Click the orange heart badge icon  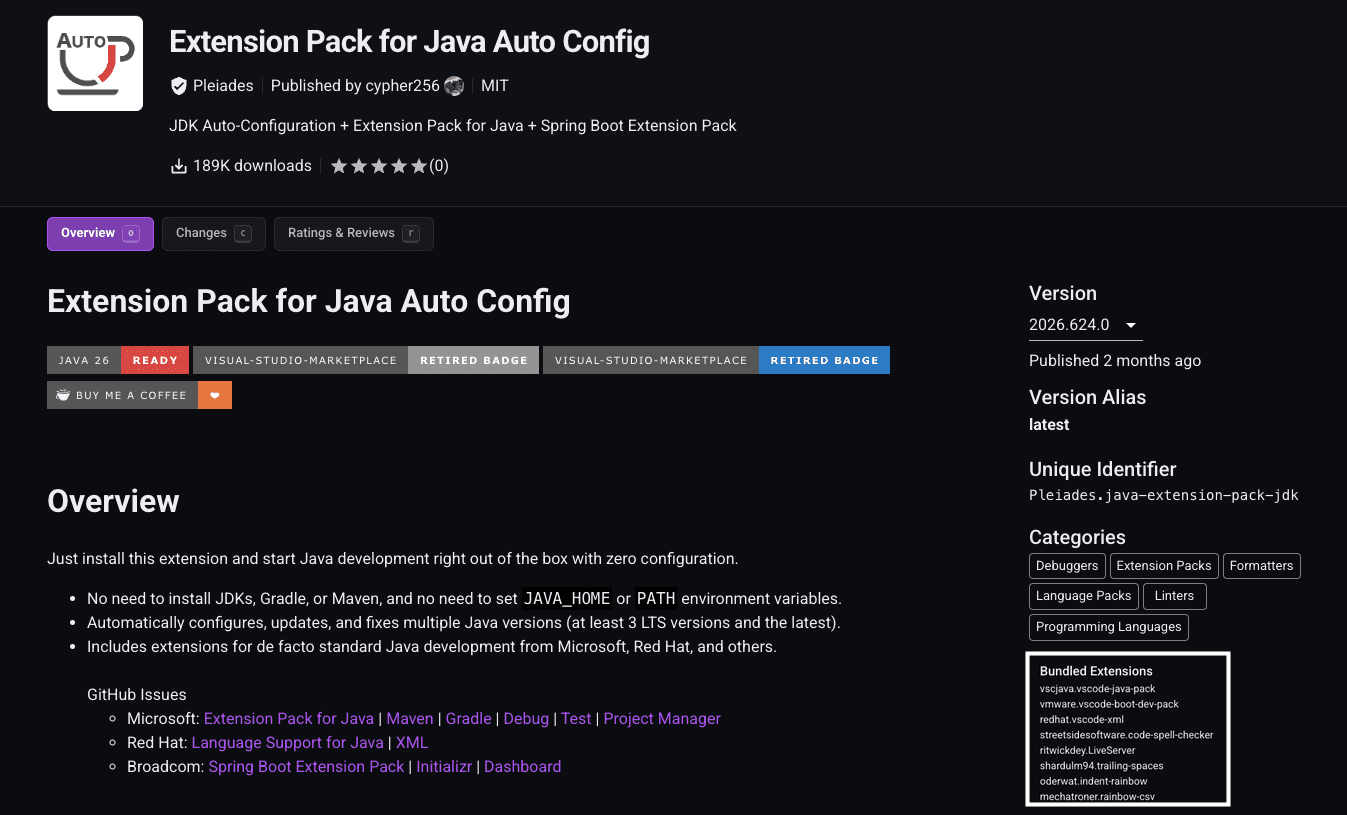[215, 395]
